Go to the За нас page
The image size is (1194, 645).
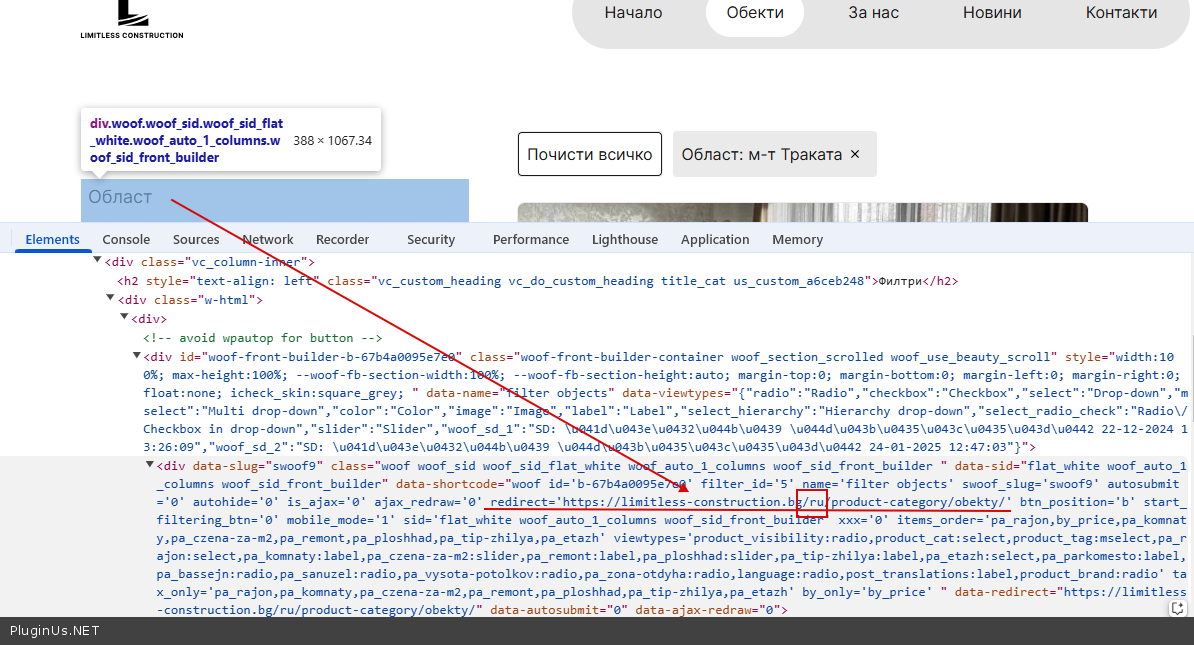(x=873, y=13)
